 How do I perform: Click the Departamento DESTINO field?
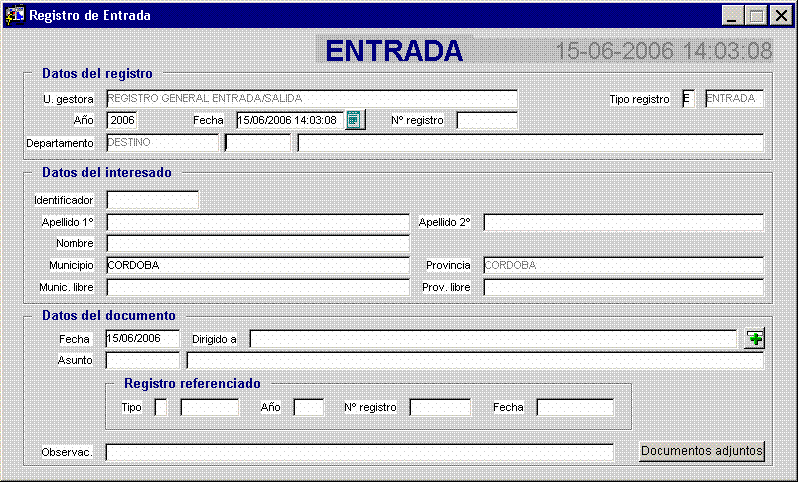[x=162, y=143]
